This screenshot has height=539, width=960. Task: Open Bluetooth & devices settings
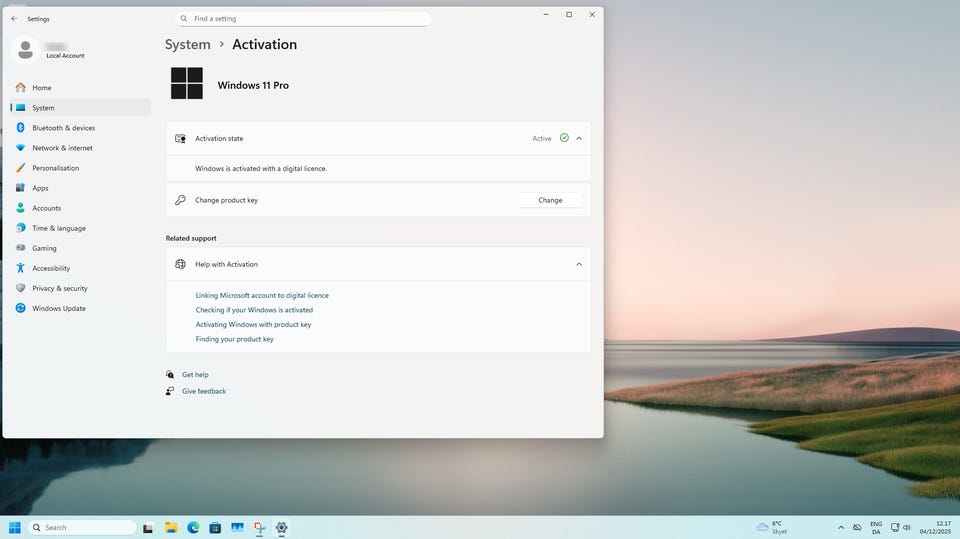pyautogui.click(x=63, y=128)
